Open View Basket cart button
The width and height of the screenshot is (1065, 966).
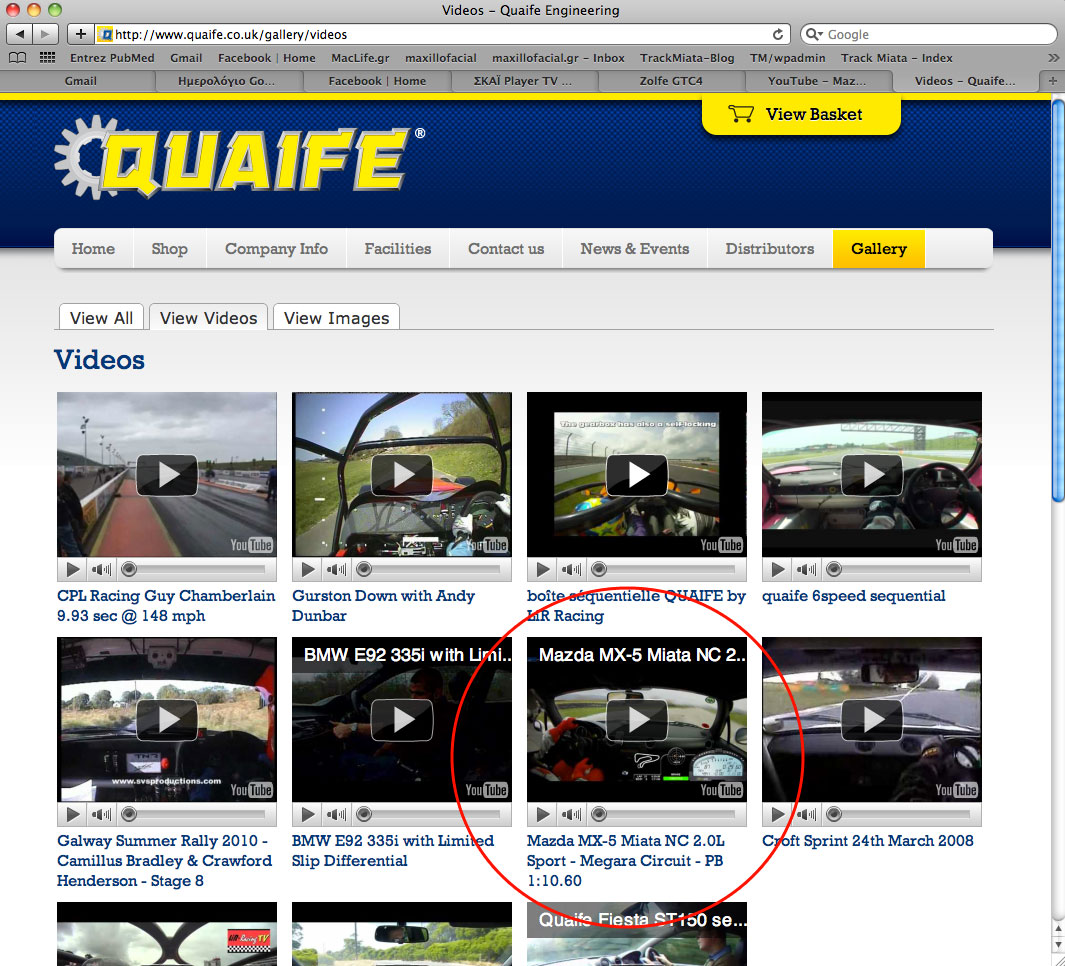tap(801, 114)
